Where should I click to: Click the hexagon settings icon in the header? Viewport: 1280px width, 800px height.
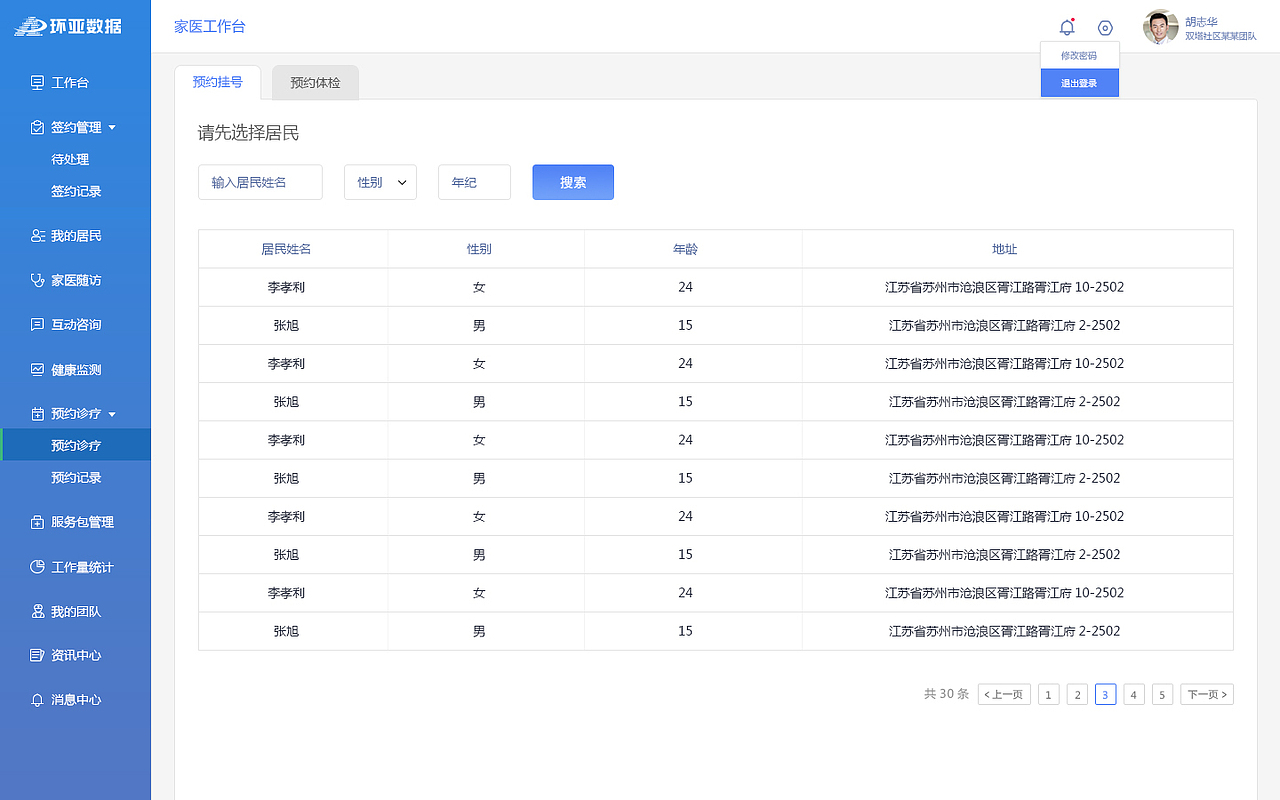click(1105, 28)
